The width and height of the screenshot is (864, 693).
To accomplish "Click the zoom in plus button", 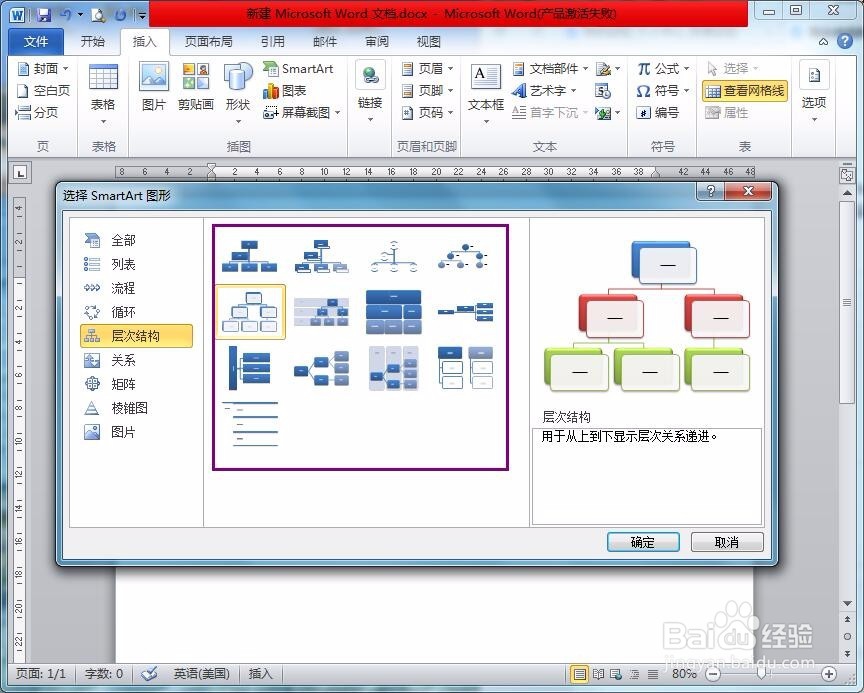I will [x=829, y=674].
